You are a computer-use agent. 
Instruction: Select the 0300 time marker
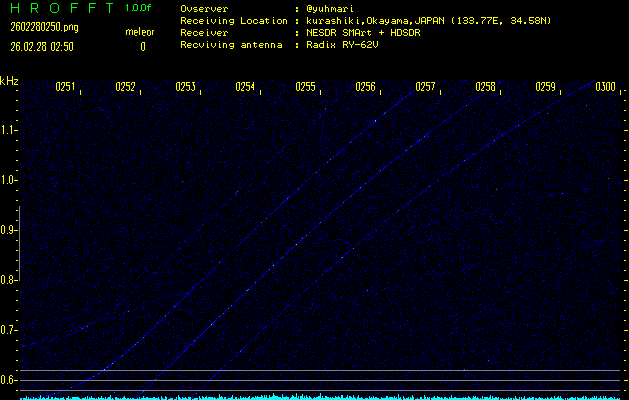click(605, 87)
